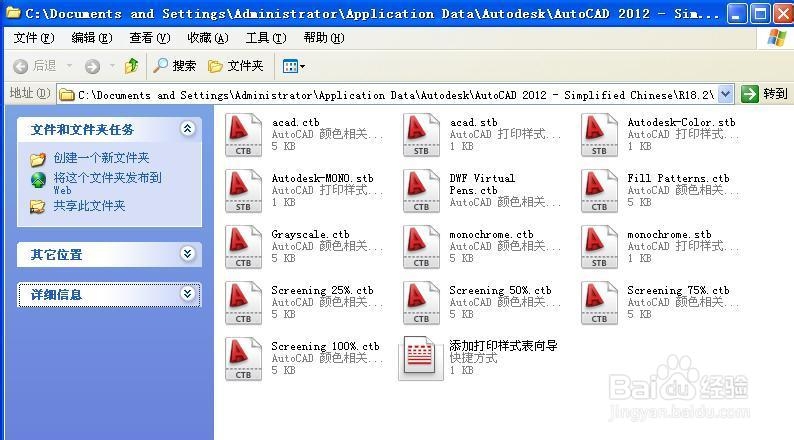794x440 pixels.
Task: Open the 帮助(H) menu
Action: coord(324,38)
